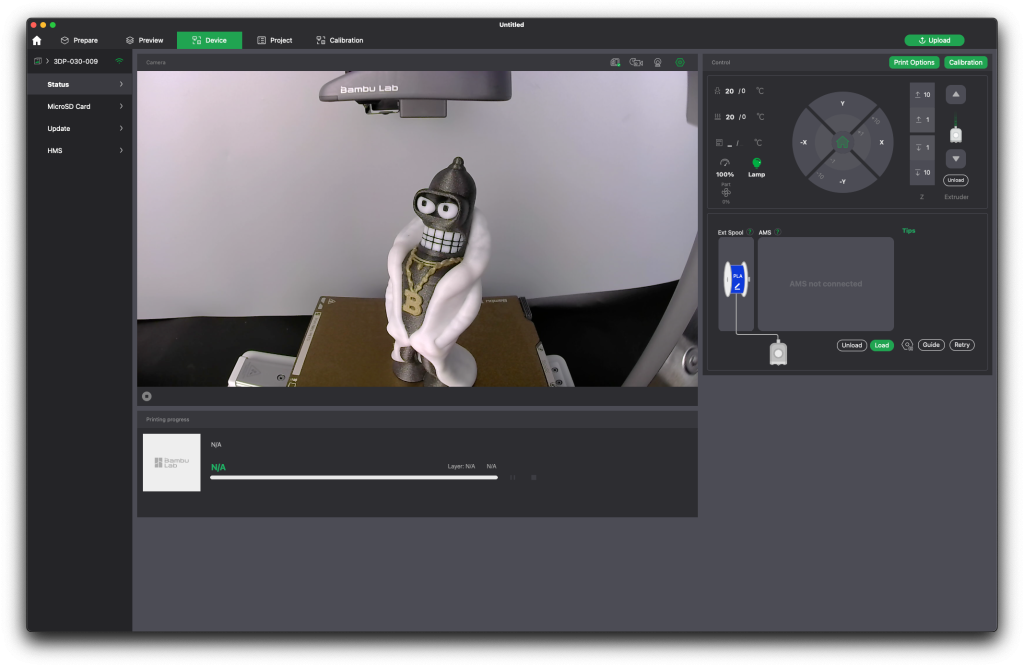Viewport: 1024px width, 667px height.
Task: Go to the Home screen icon
Action: pyautogui.click(x=37, y=41)
